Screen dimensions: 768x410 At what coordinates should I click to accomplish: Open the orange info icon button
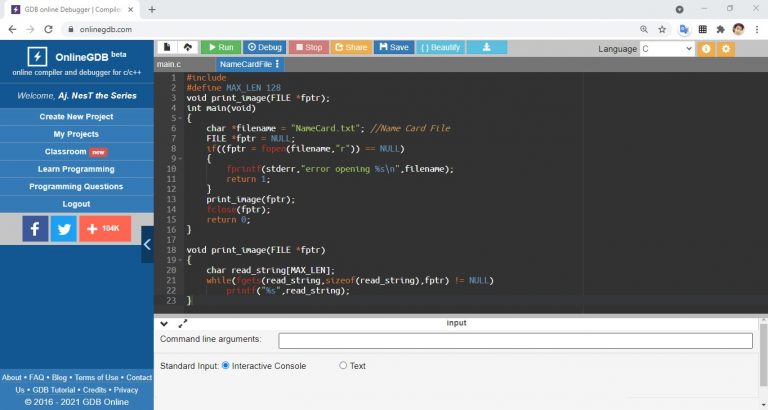click(706, 48)
